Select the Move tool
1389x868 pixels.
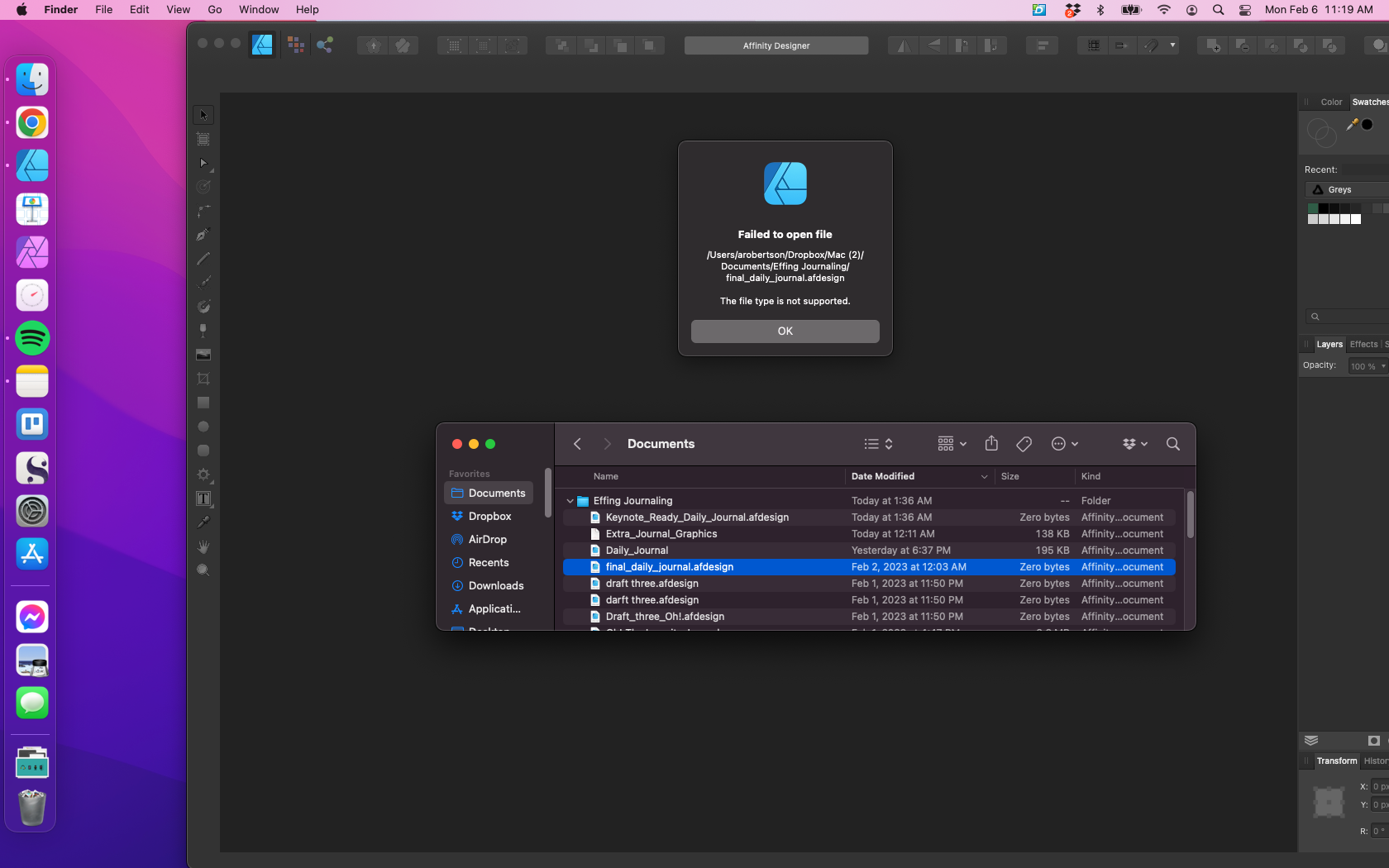[203, 115]
